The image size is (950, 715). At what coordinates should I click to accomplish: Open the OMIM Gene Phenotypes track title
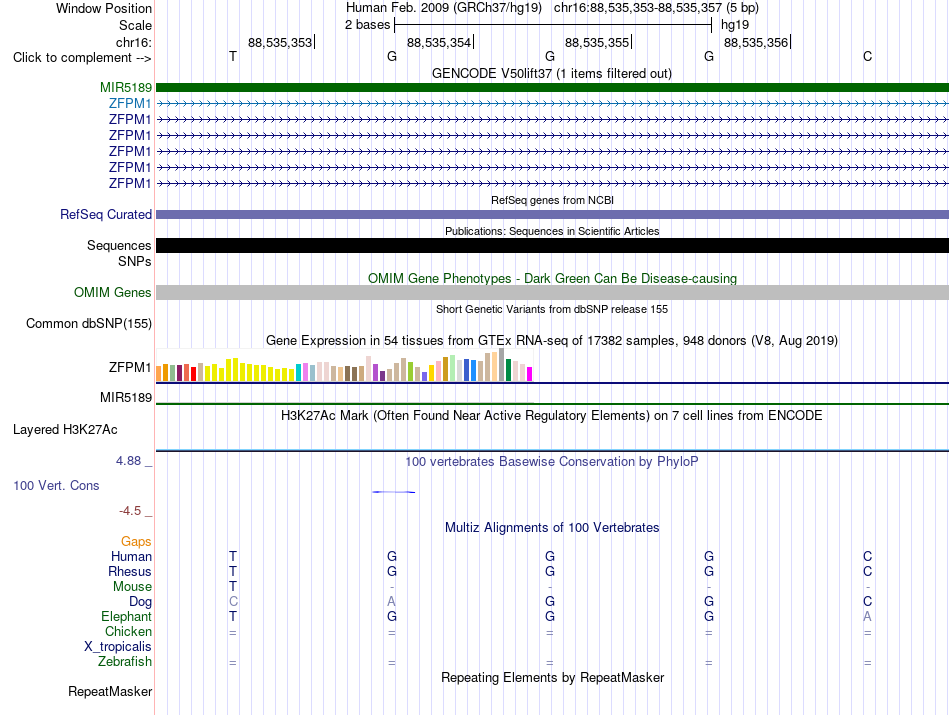(553, 279)
